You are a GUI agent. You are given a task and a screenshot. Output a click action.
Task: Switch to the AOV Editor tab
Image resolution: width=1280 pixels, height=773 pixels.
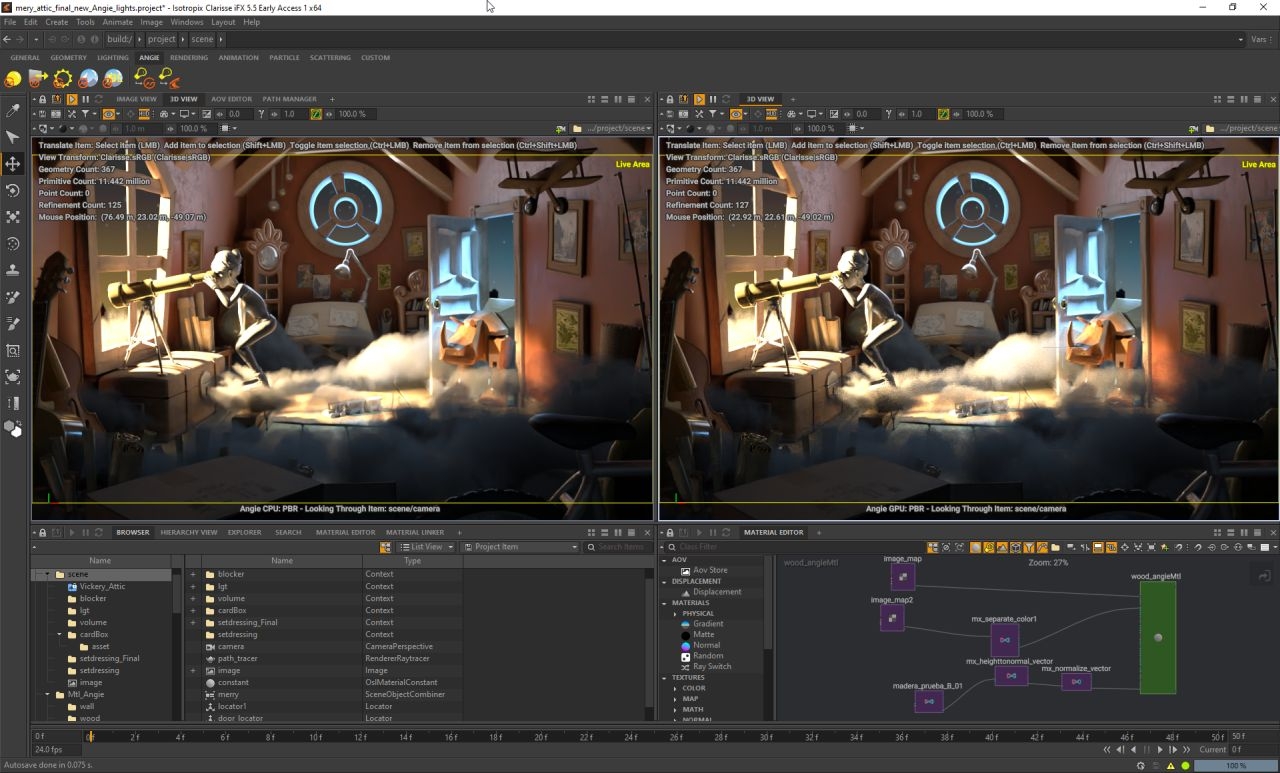(231, 99)
